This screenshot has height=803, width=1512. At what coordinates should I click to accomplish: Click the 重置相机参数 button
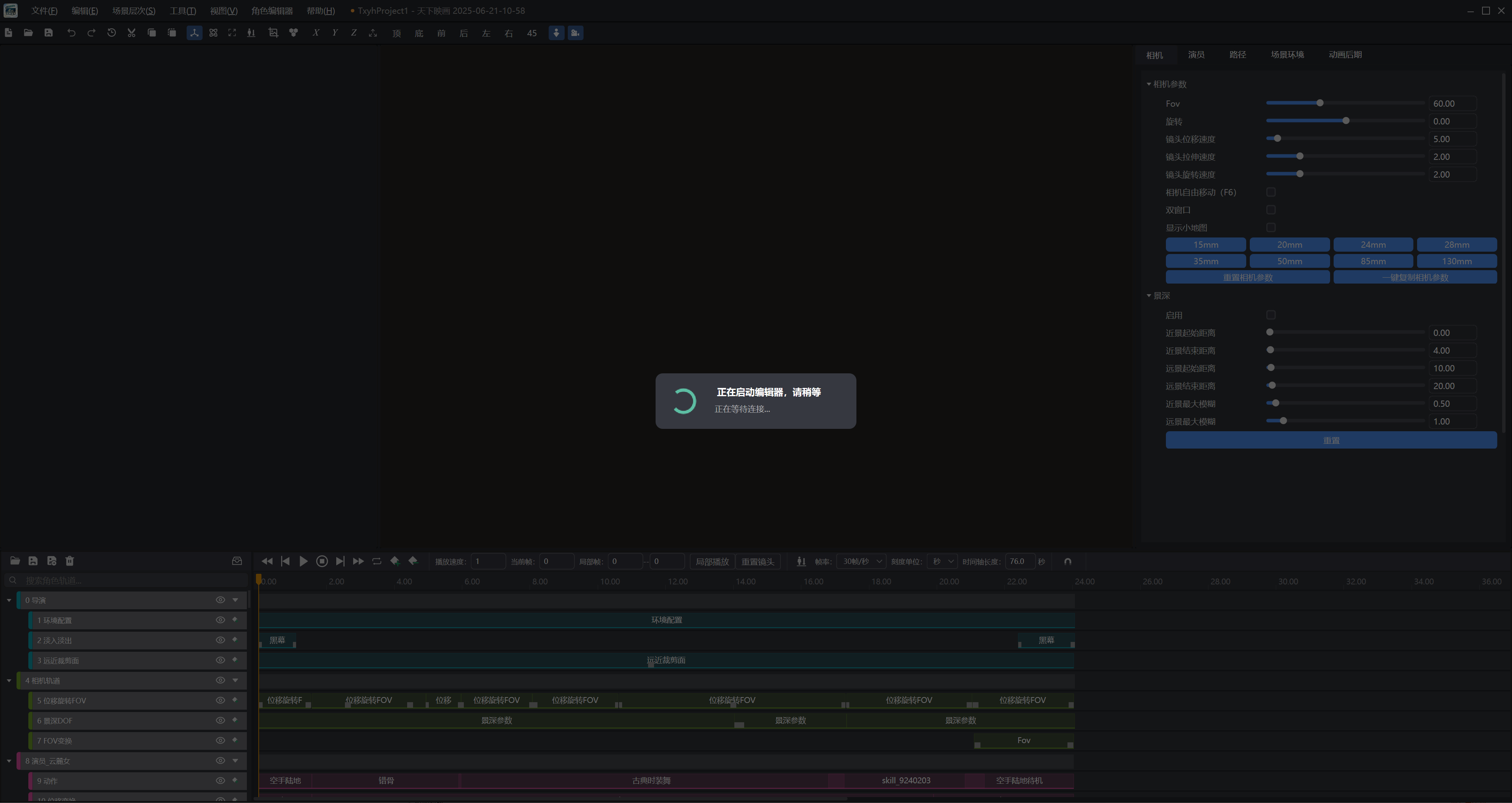(1247, 277)
